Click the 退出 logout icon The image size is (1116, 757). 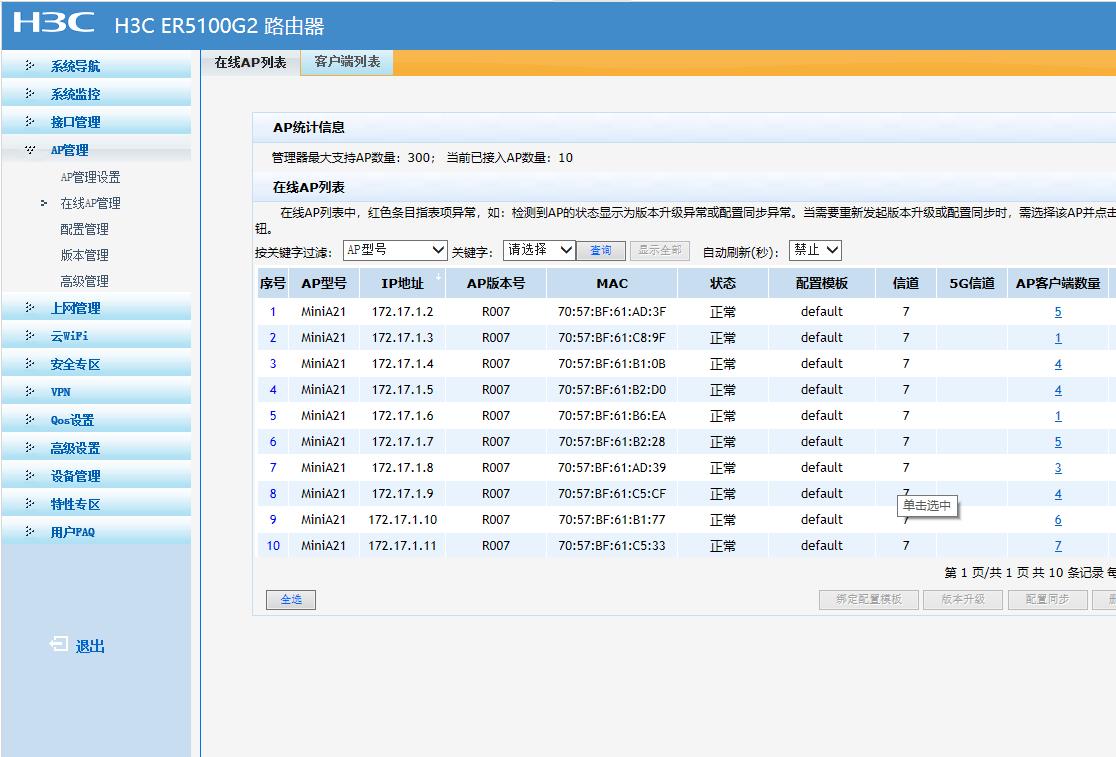pyautogui.click(x=60, y=645)
